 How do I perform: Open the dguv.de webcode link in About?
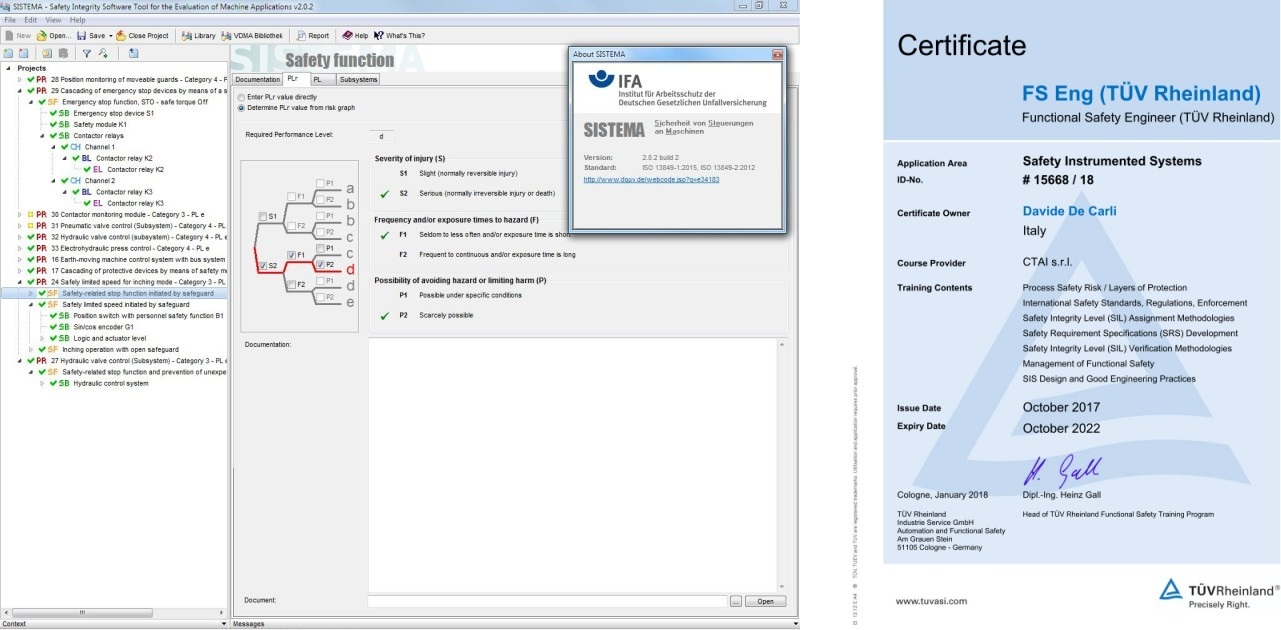(651, 179)
